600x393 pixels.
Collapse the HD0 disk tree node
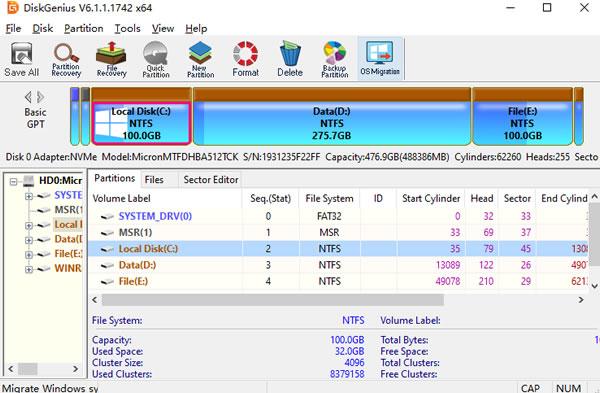[13, 181]
